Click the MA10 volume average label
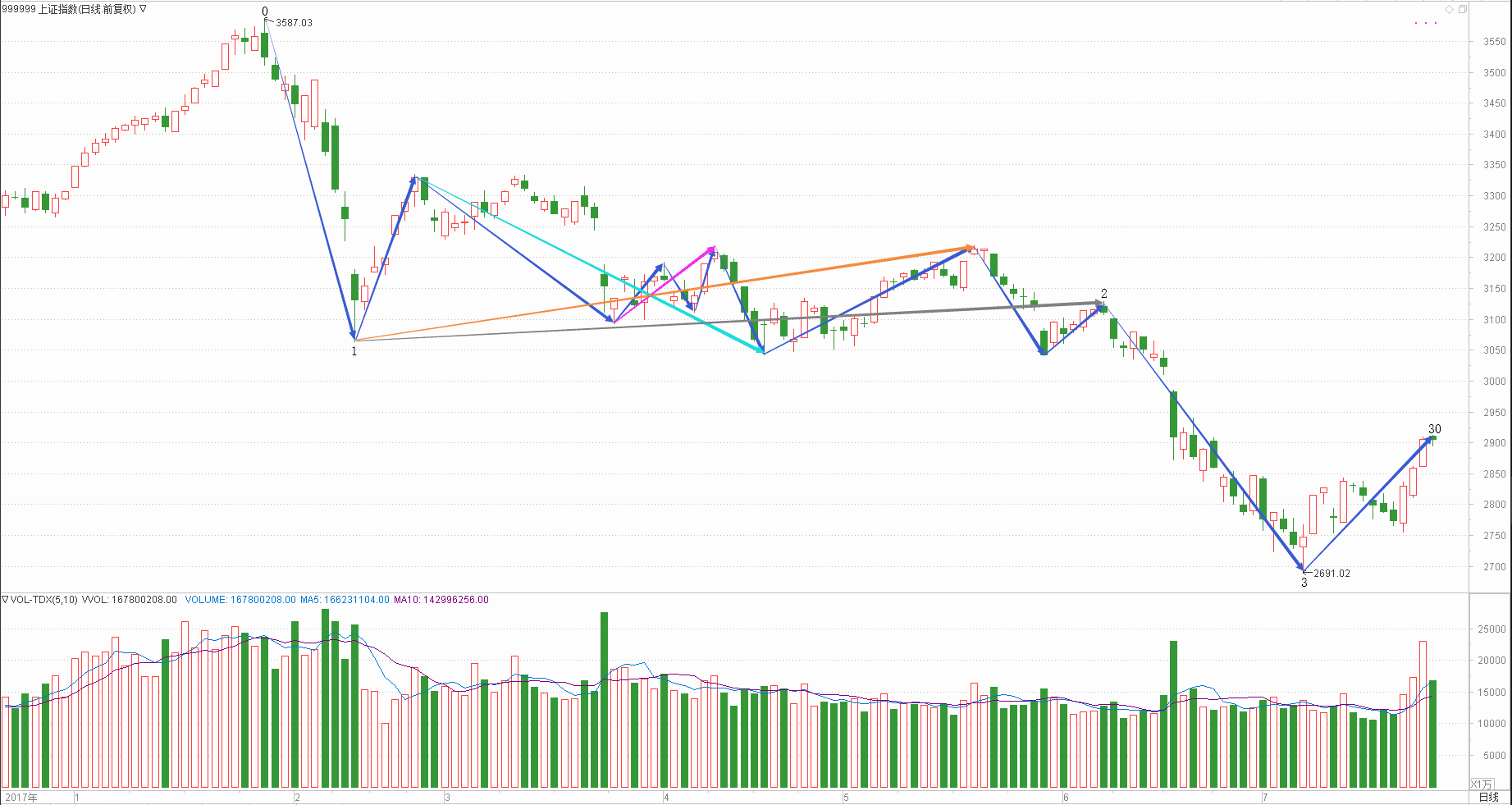The image size is (1512, 805). [x=441, y=600]
